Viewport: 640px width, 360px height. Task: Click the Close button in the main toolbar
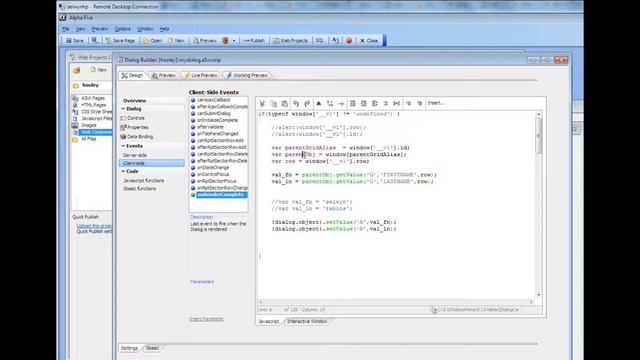tap(369, 40)
